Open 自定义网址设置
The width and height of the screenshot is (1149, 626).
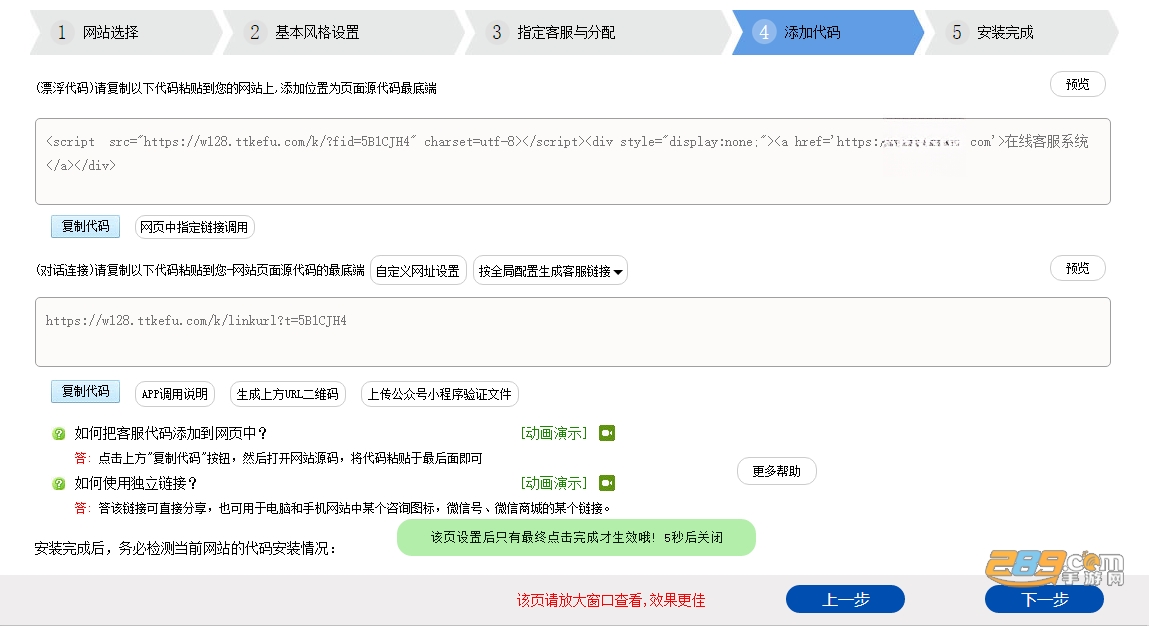pos(418,271)
